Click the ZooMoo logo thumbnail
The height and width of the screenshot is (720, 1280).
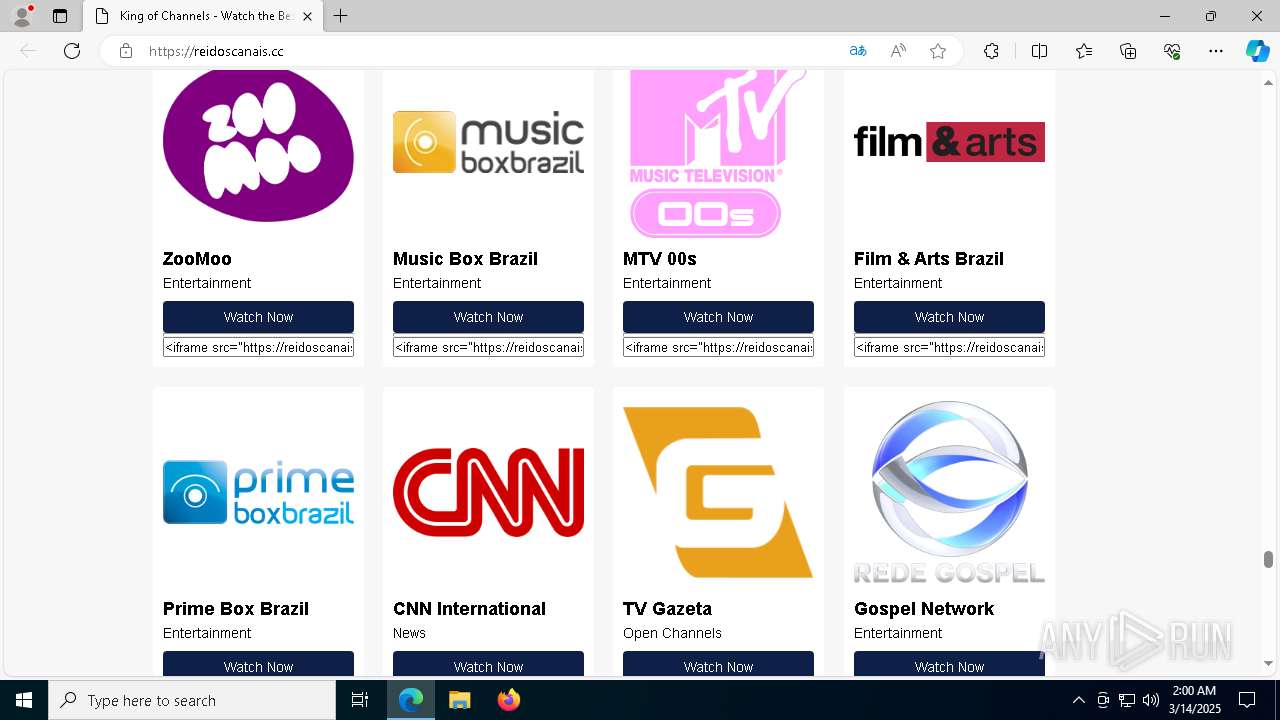(258, 146)
